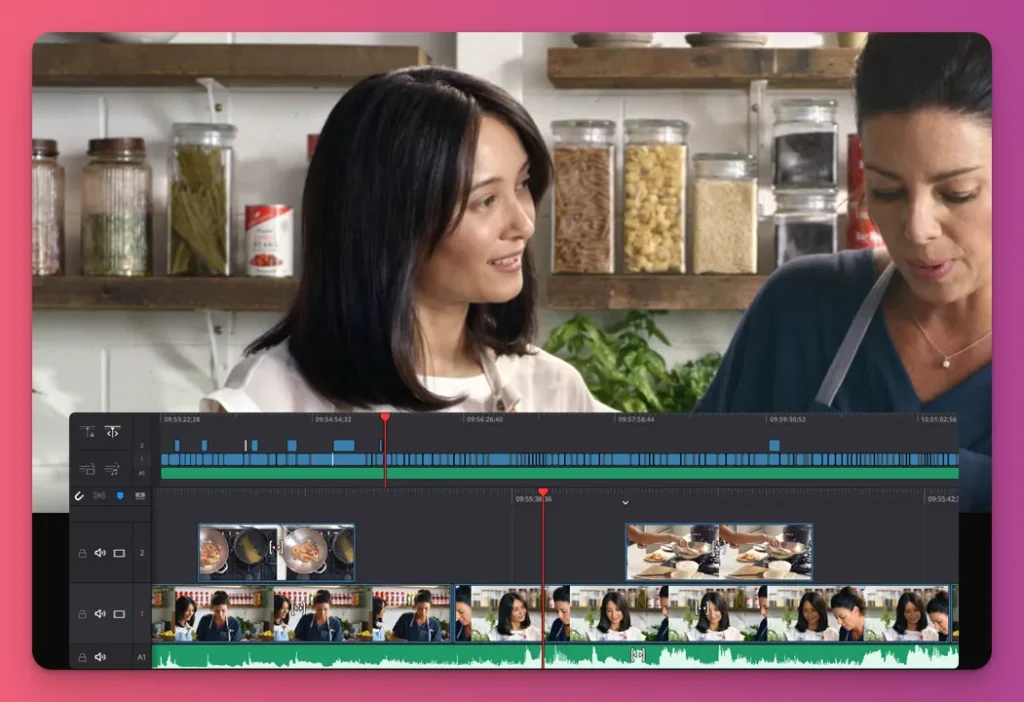1024x702 pixels.
Task: Click the padlock icon on track 1
Action: click(81, 614)
